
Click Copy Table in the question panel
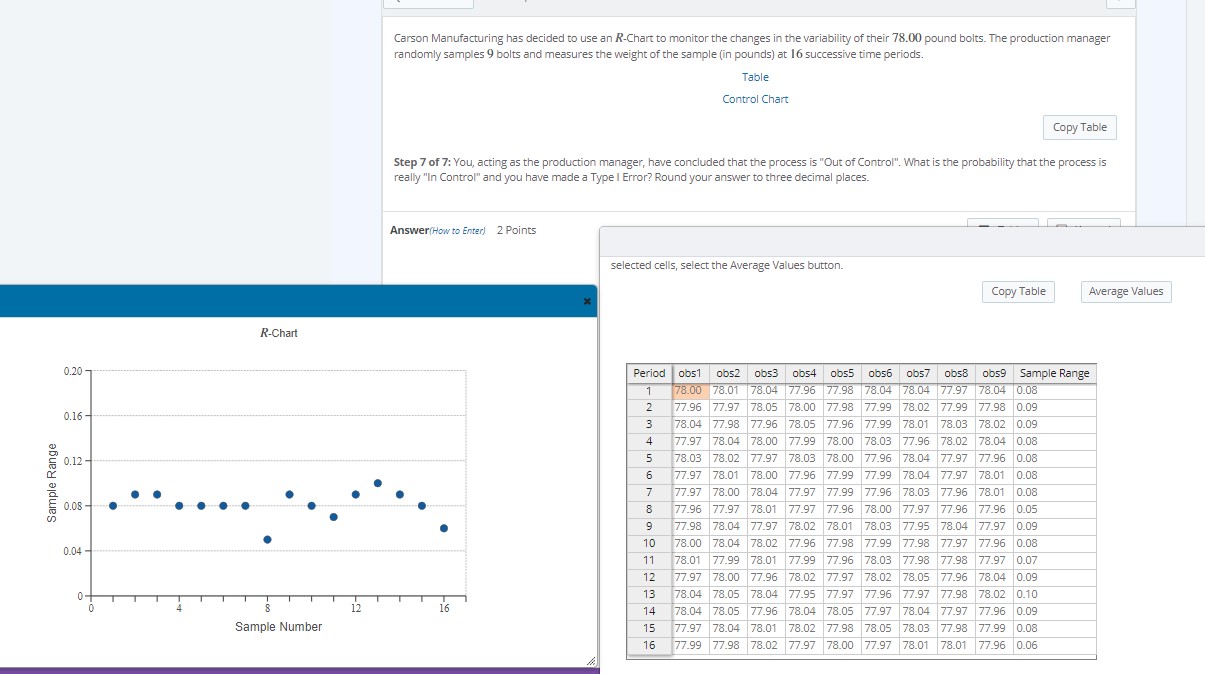pos(1080,127)
